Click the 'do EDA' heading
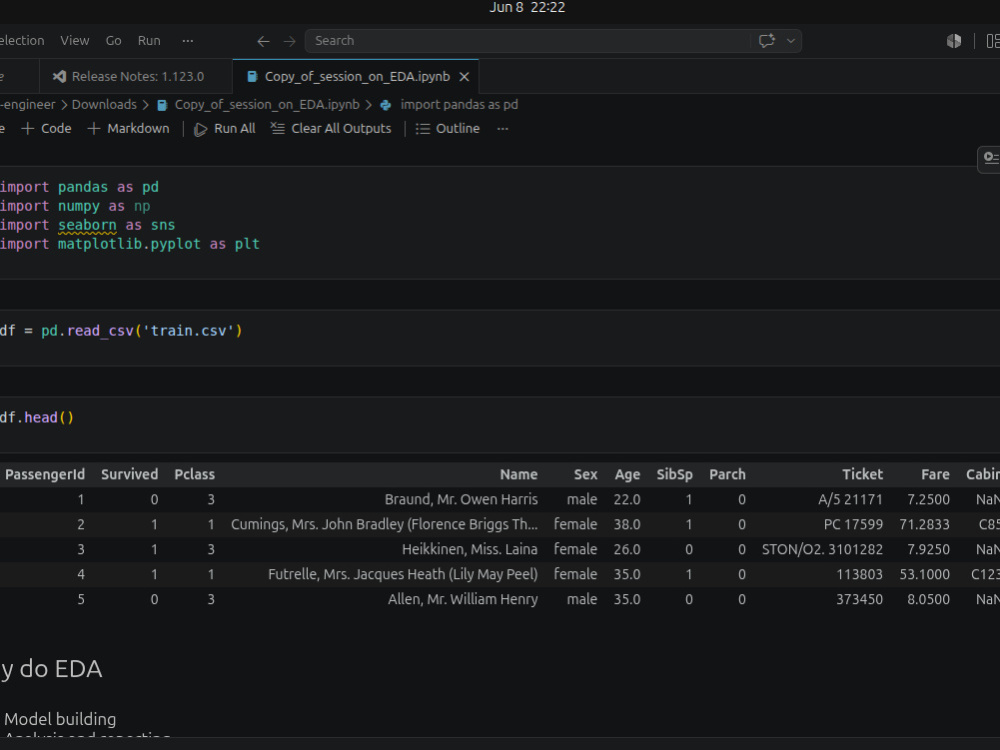This screenshot has width=1000, height=750. [61, 669]
